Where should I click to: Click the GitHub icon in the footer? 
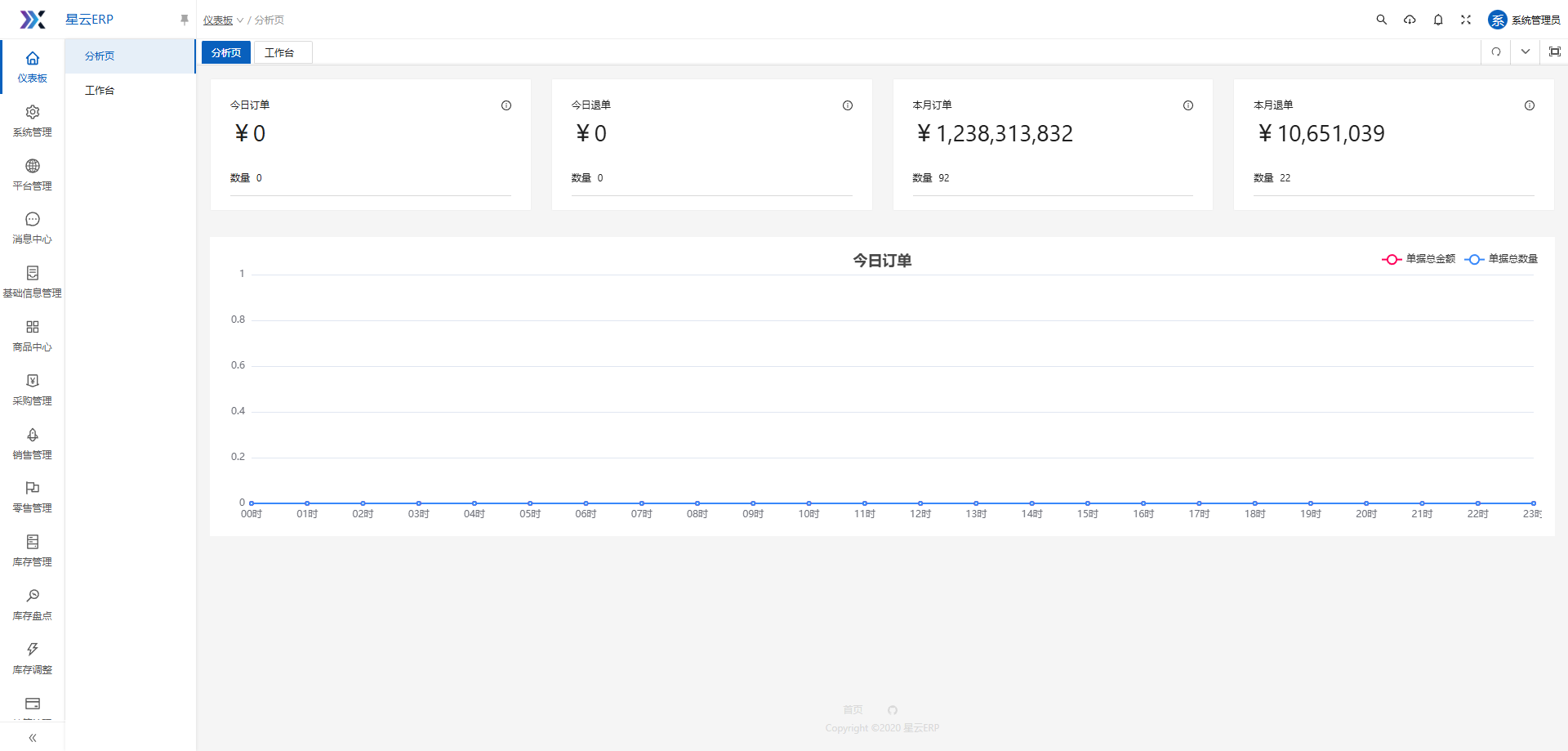point(893,710)
